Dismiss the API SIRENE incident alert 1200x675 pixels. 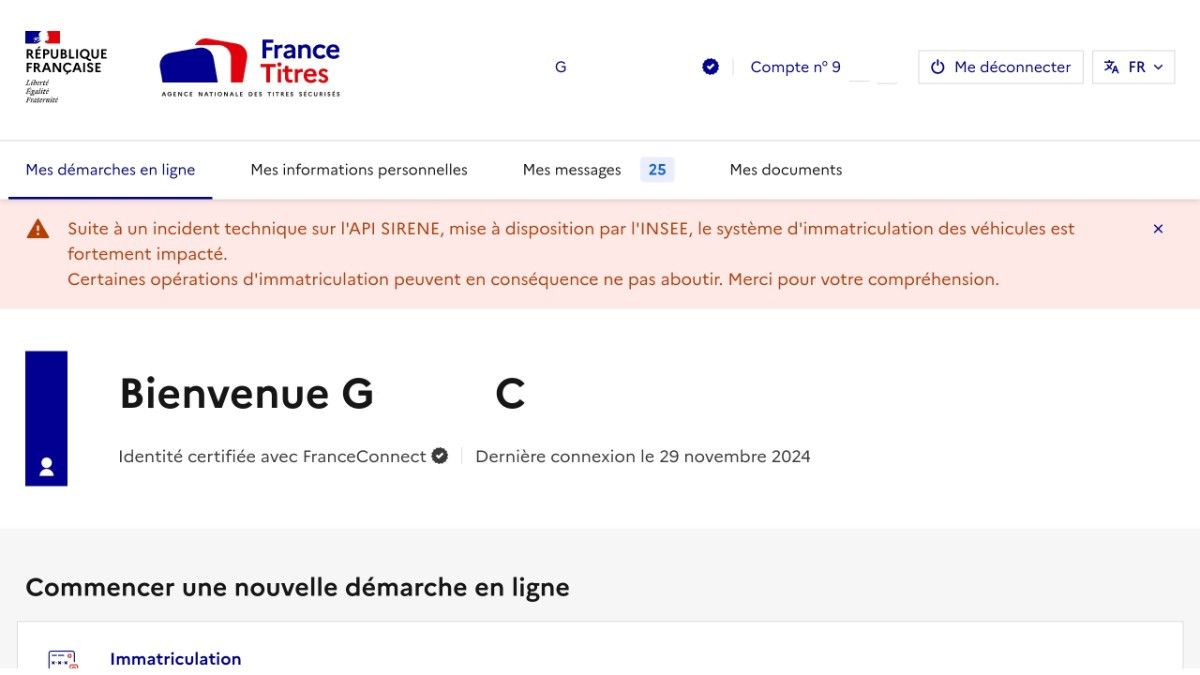coord(1158,229)
